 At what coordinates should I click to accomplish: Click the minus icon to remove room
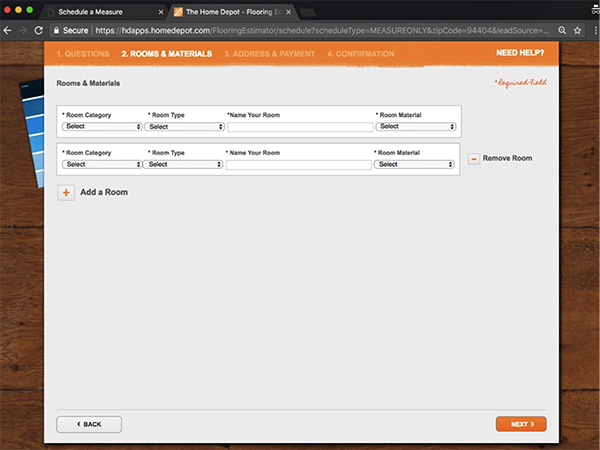point(474,158)
